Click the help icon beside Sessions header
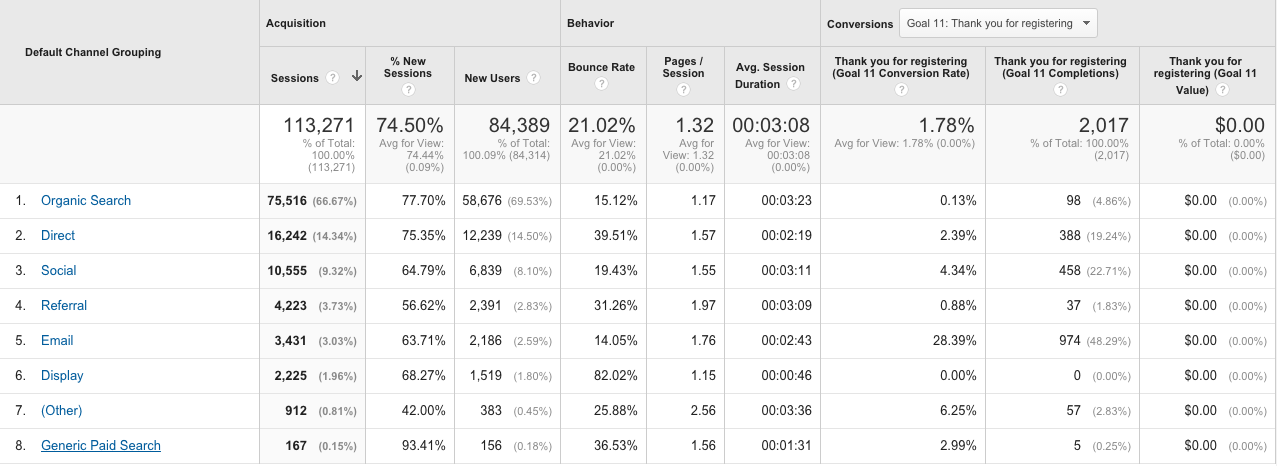 [332, 78]
